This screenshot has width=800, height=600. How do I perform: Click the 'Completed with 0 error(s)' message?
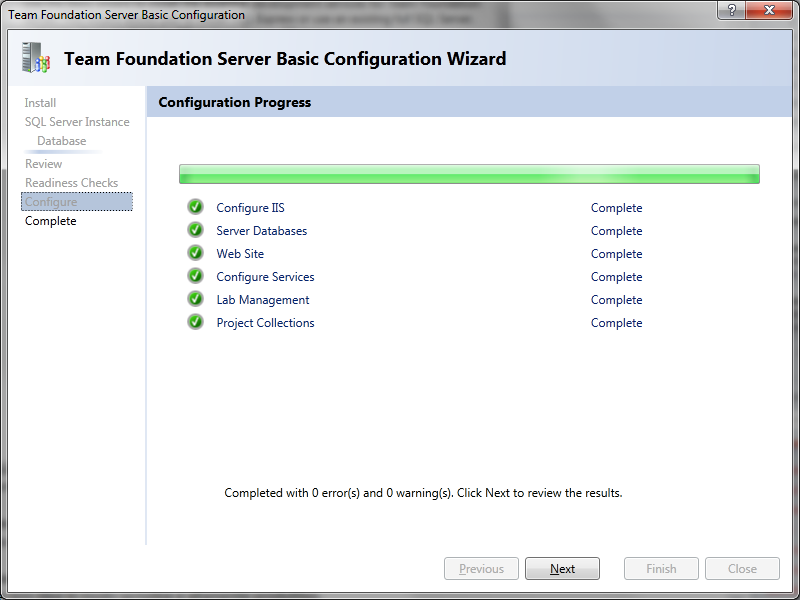[423, 493]
